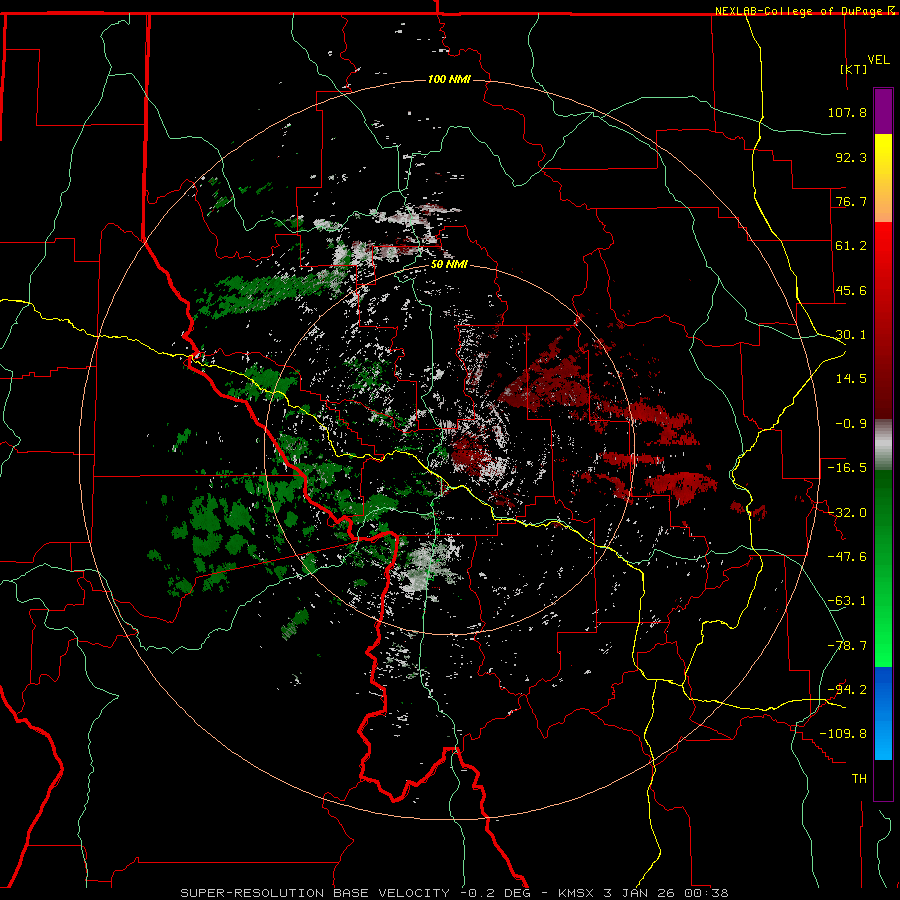Image resolution: width=900 pixels, height=900 pixels.
Task: Click the 107.8 legend value
Action: [847, 112]
